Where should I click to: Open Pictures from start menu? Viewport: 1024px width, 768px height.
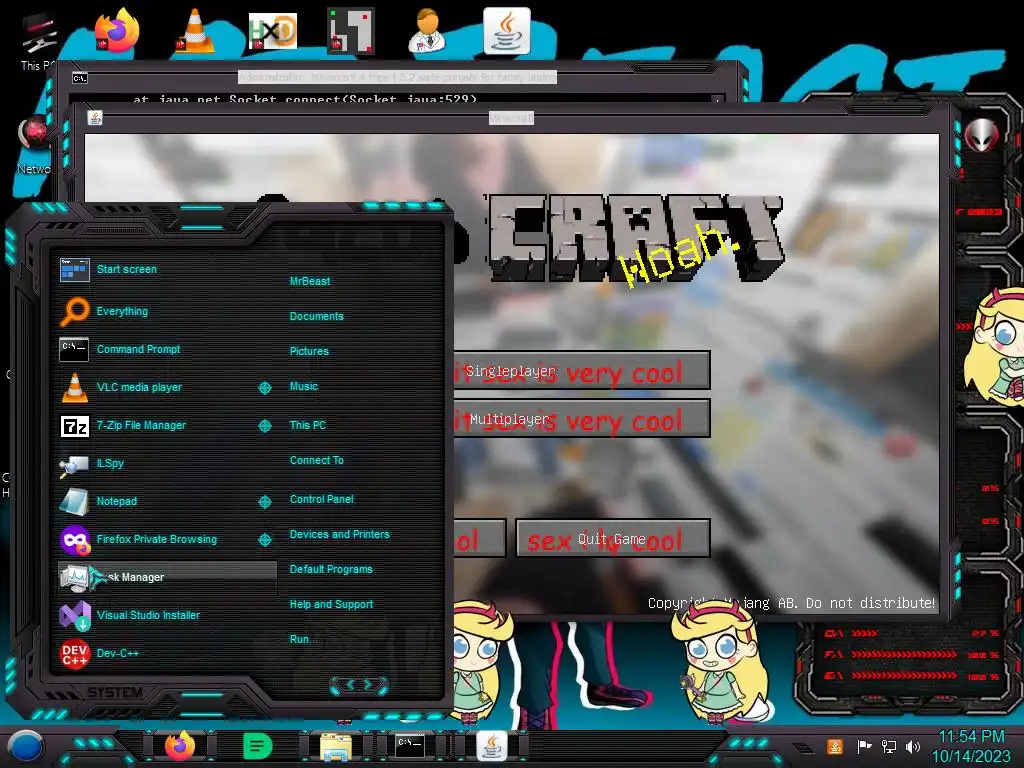pyautogui.click(x=309, y=351)
